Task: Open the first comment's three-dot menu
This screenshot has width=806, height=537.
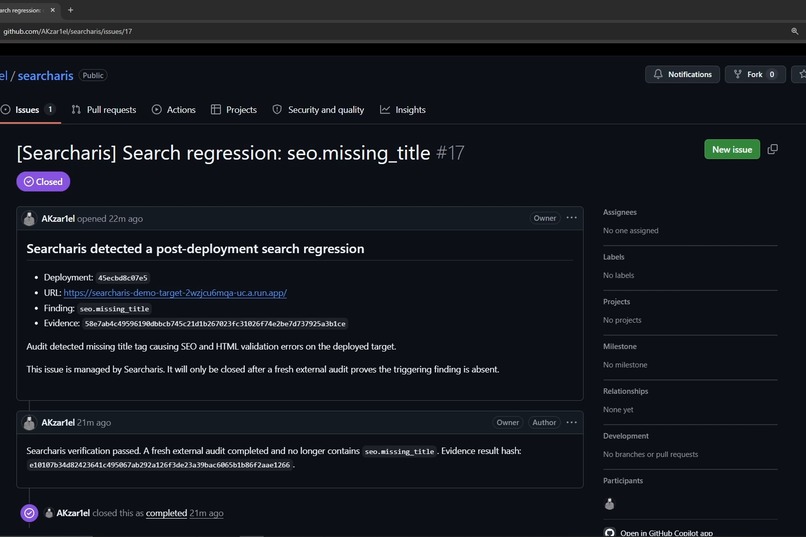Action: click(572, 218)
